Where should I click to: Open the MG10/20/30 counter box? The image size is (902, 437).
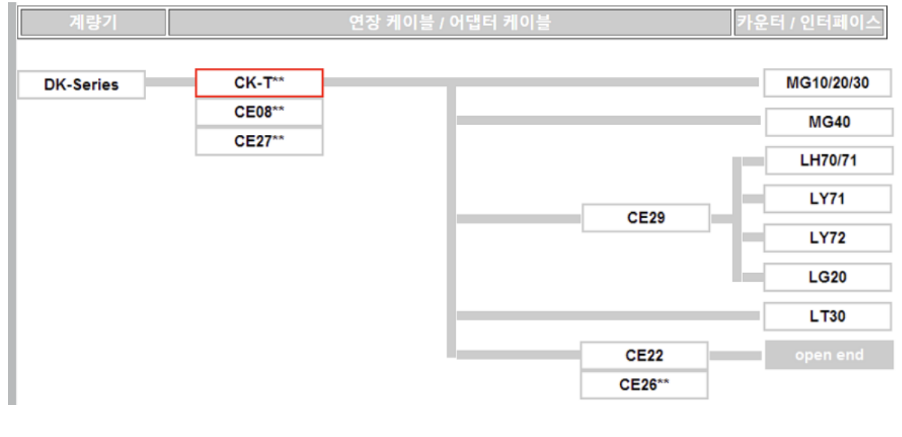[827, 83]
